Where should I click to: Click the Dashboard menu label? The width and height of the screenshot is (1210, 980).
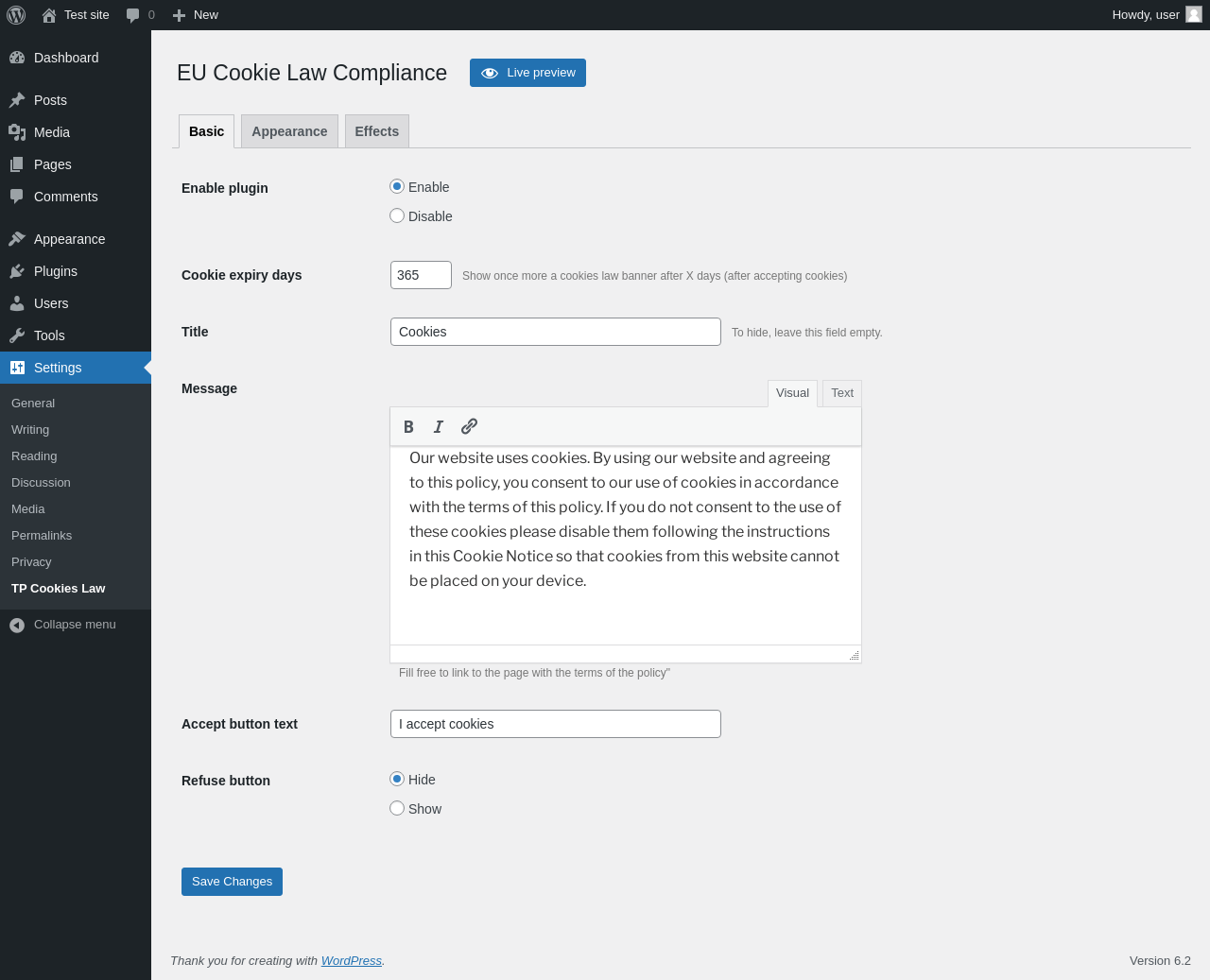tap(66, 58)
